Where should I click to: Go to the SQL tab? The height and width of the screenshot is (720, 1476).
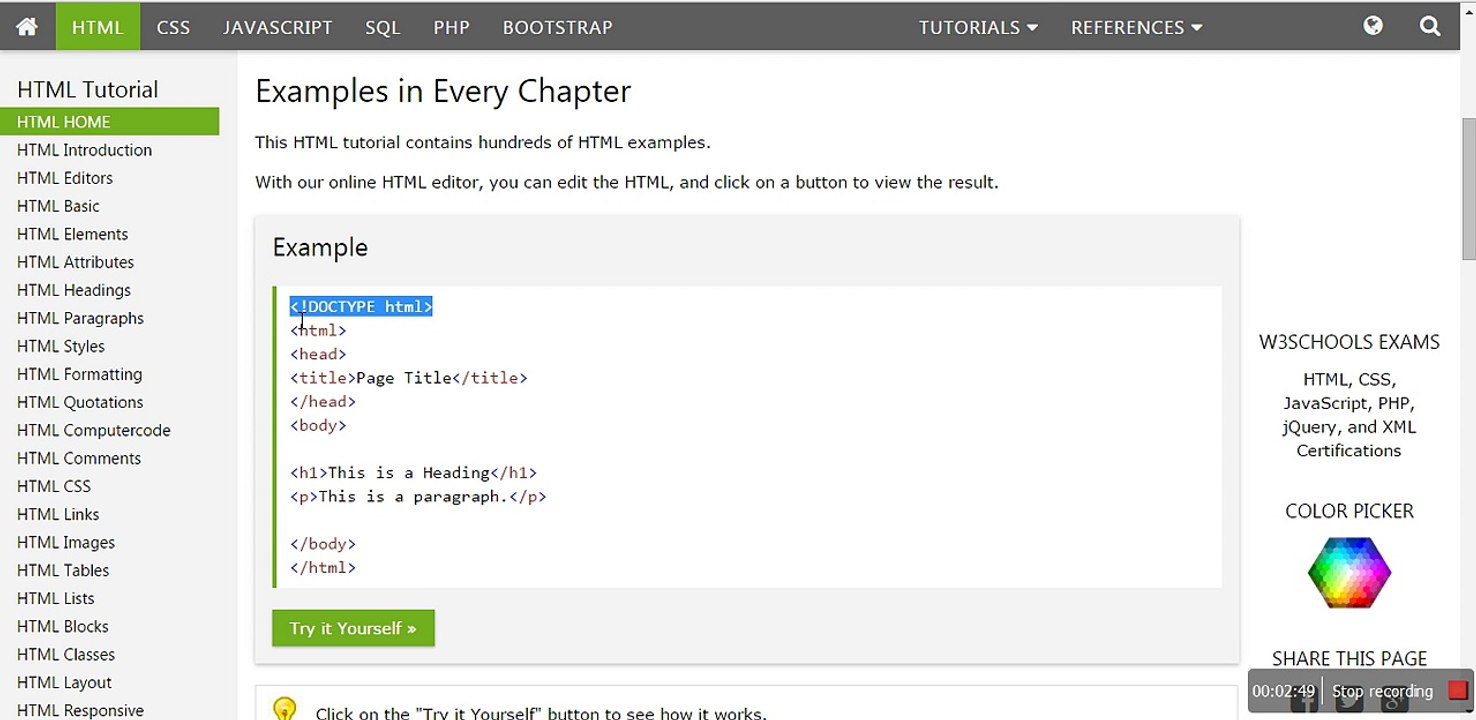coord(383,27)
